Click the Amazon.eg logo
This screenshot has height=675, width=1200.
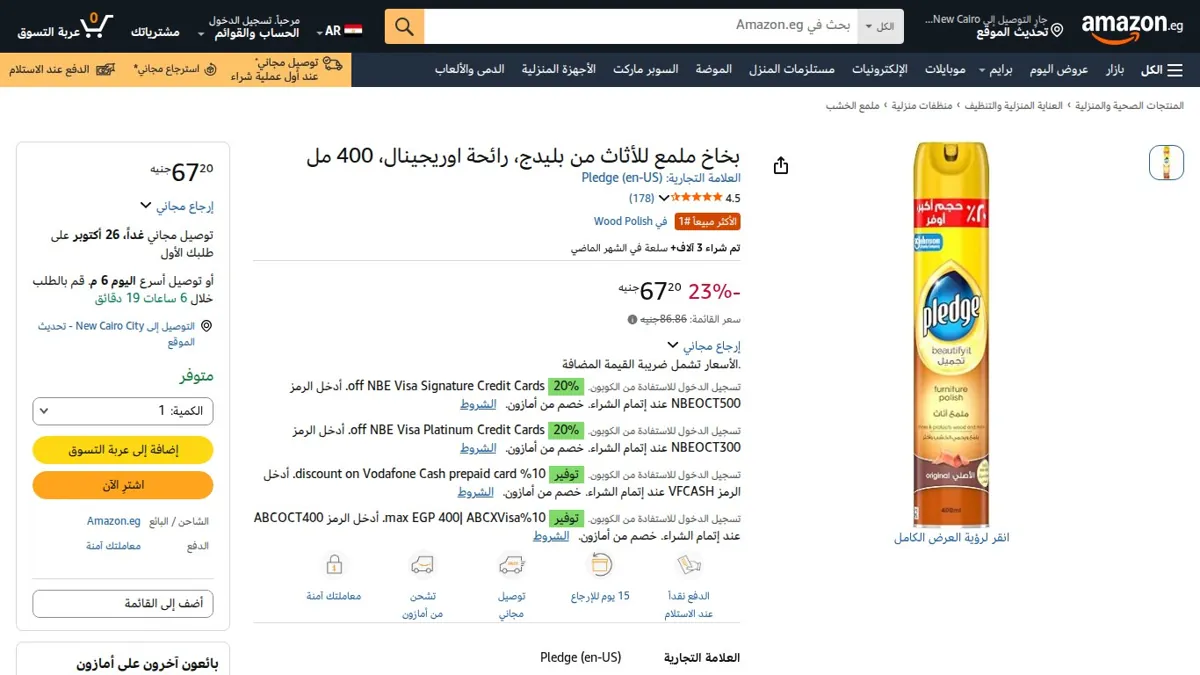click(1133, 26)
